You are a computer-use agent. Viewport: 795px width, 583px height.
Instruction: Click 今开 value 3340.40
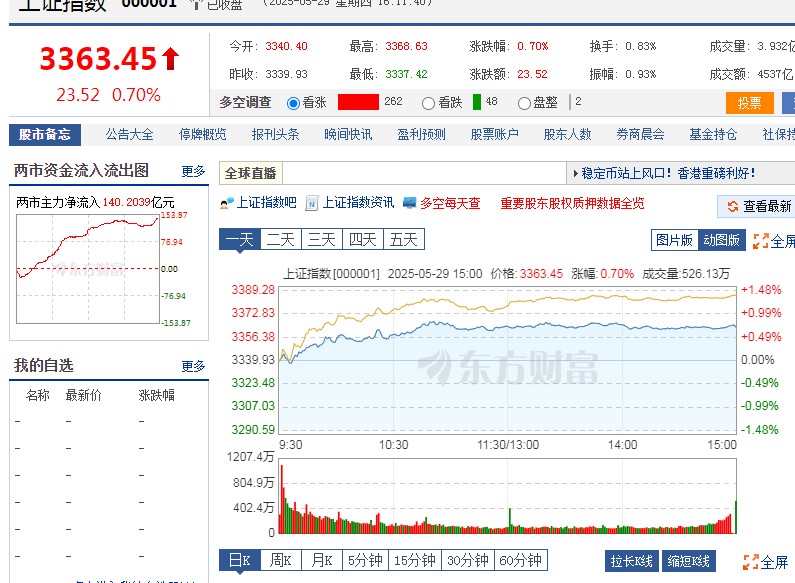pos(286,46)
